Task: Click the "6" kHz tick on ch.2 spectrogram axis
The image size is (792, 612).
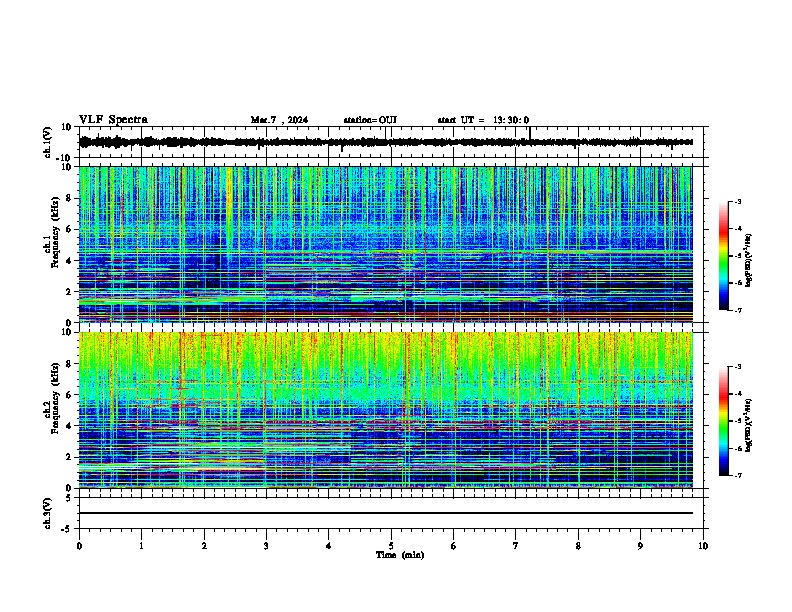Action: (x=69, y=394)
